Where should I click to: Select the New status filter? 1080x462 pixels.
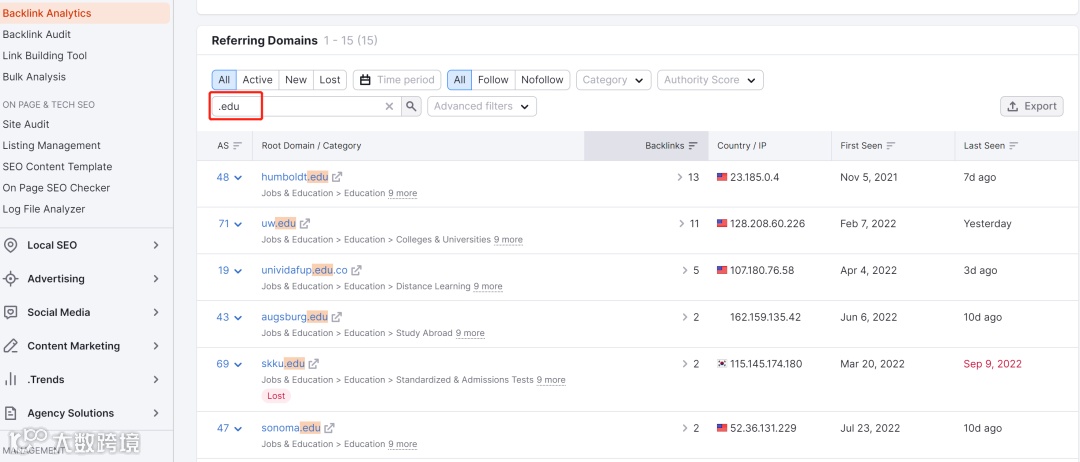pyautogui.click(x=295, y=80)
